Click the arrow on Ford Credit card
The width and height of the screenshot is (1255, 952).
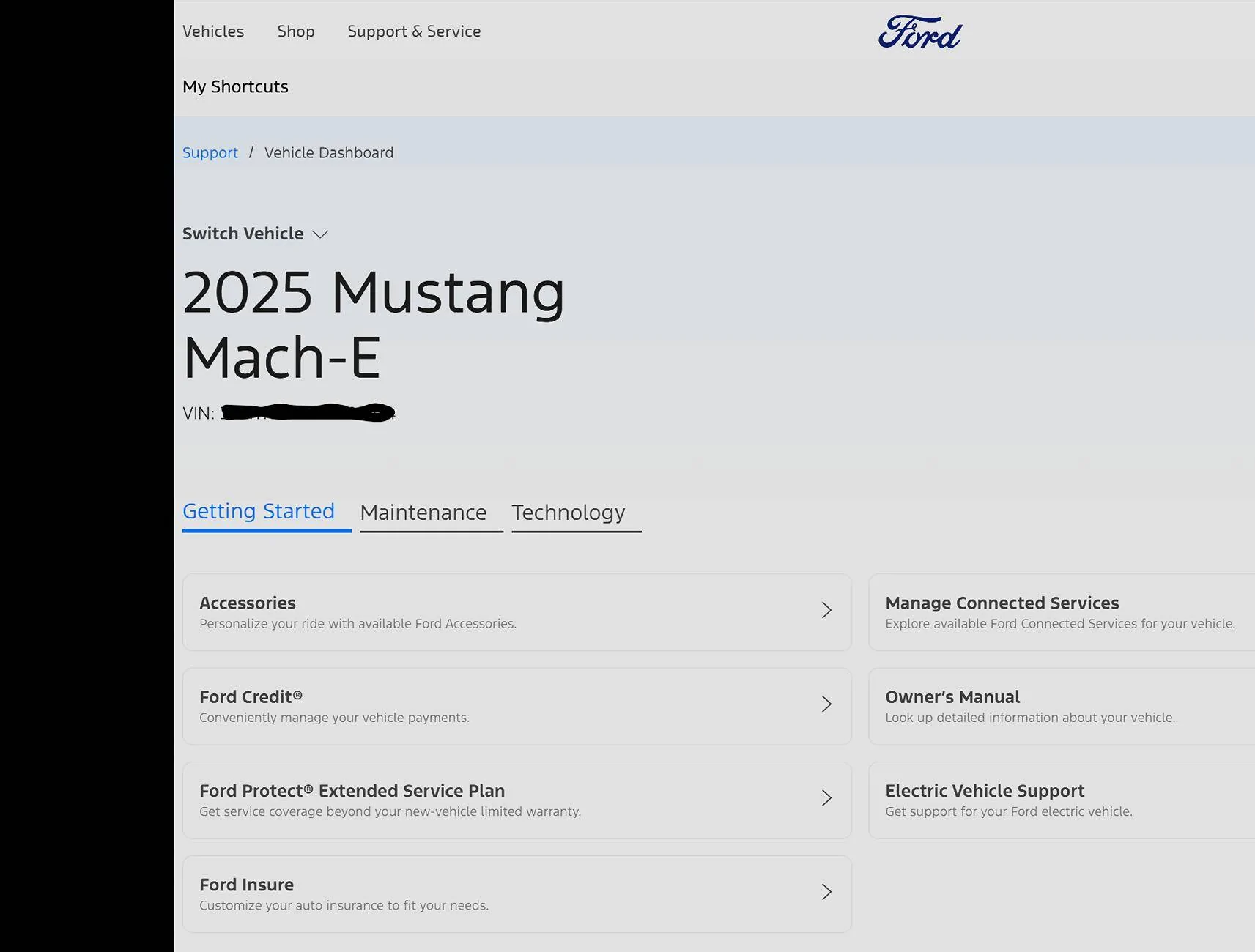[x=826, y=704]
